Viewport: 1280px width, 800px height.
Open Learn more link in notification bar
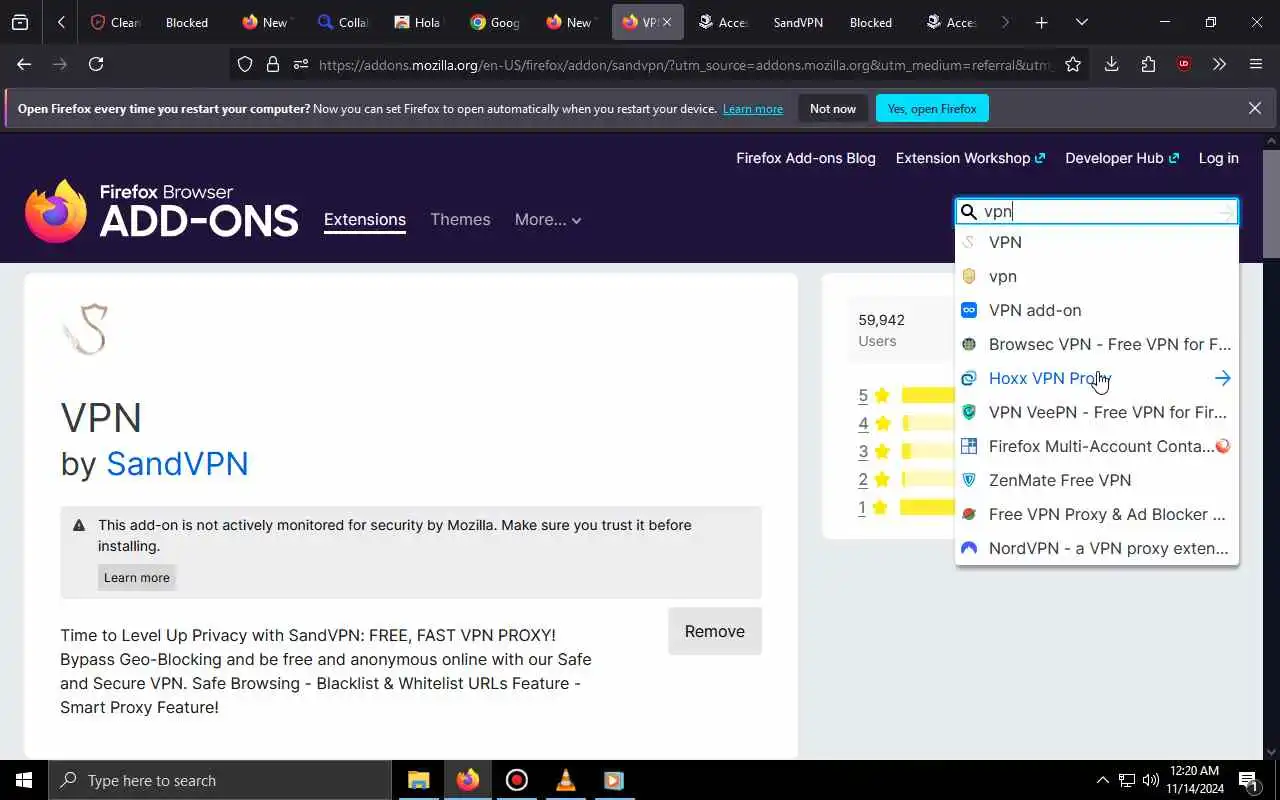pyautogui.click(x=753, y=108)
